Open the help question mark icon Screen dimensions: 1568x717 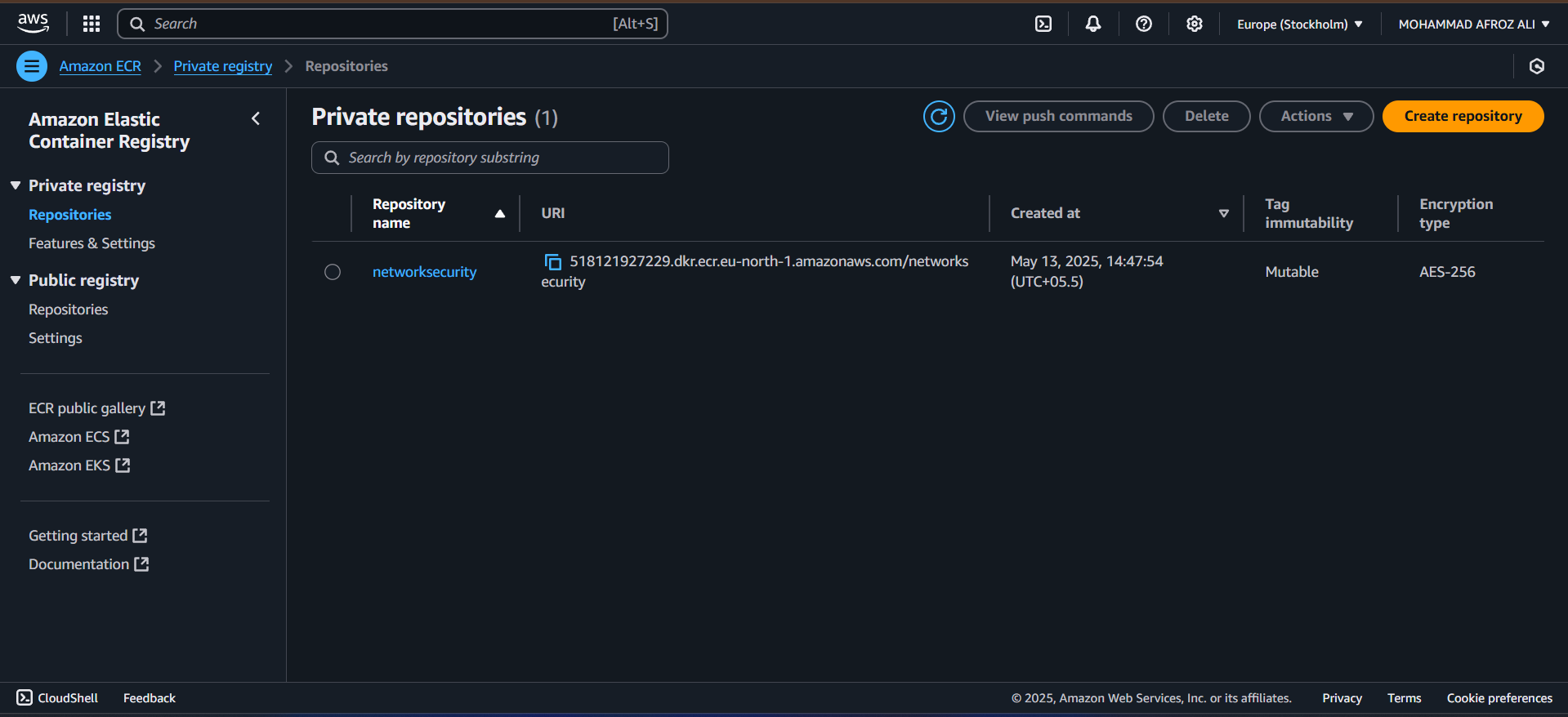point(1143,24)
